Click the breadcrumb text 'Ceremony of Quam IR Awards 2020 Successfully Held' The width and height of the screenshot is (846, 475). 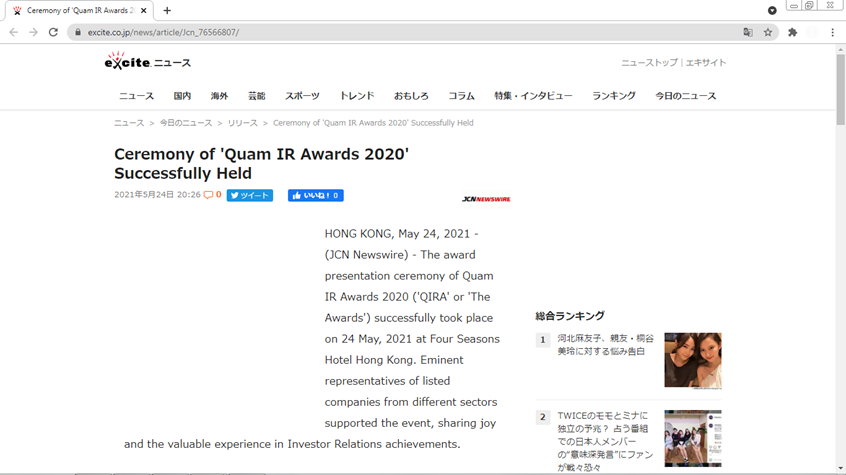point(373,123)
